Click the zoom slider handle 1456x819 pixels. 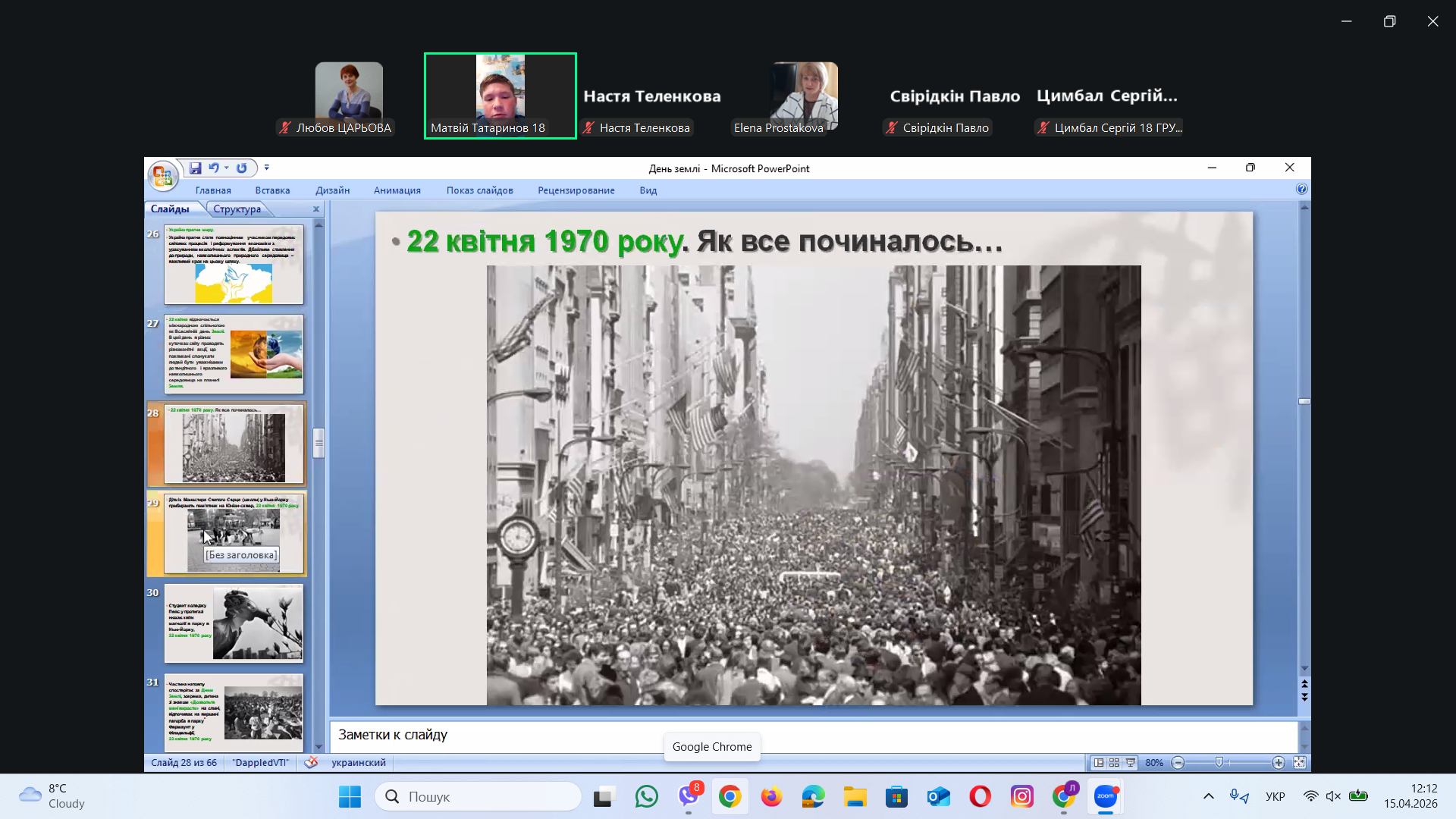pyautogui.click(x=1219, y=763)
